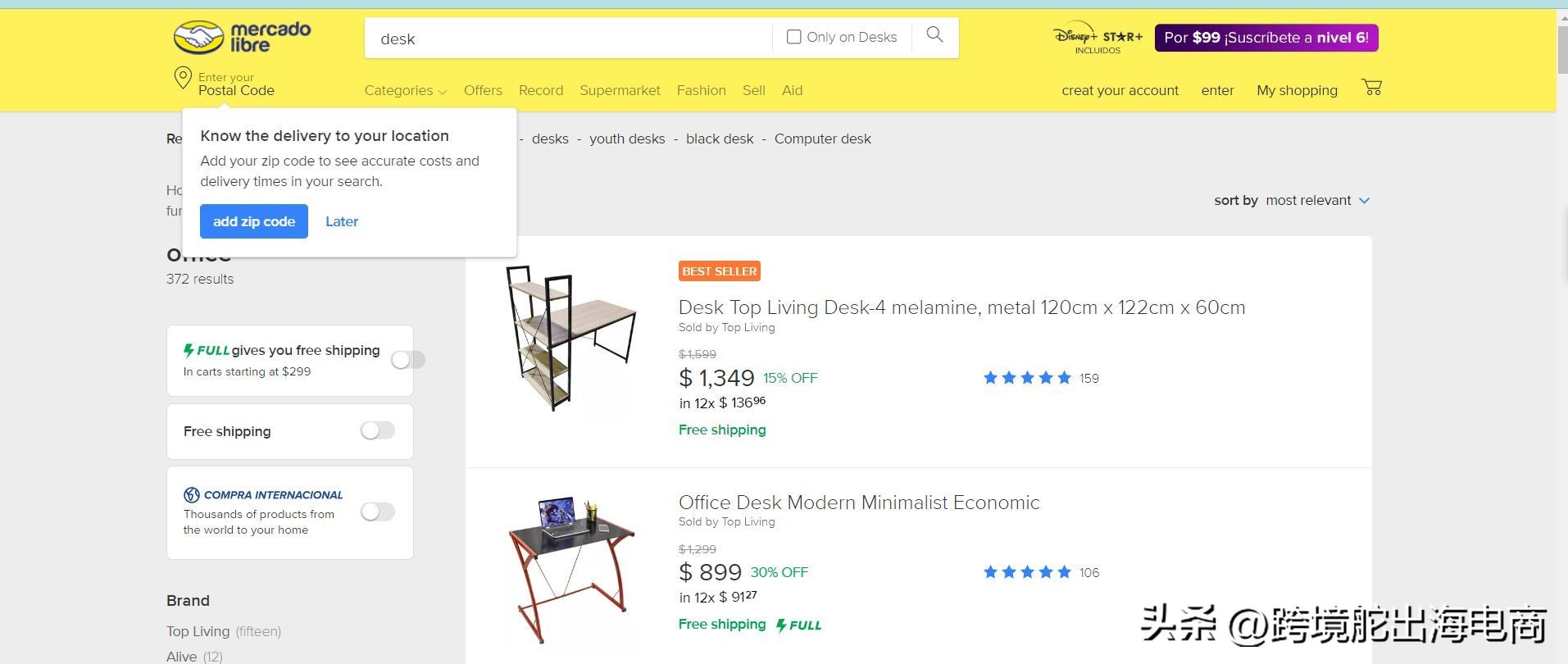Click the Compra Internacional globe icon
1568x664 pixels.
(x=192, y=495)
